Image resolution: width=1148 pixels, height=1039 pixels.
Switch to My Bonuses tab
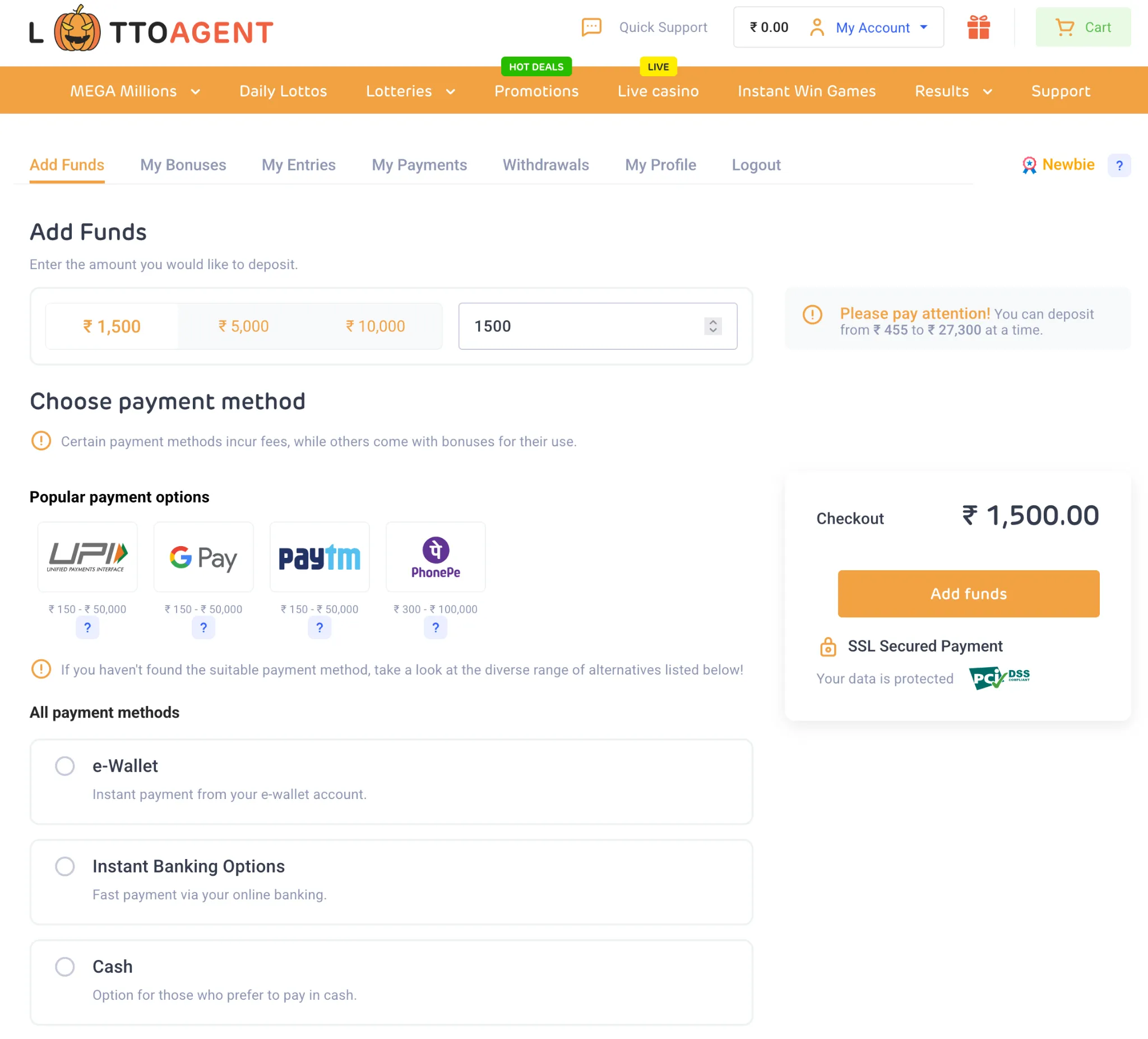point(183,165)
